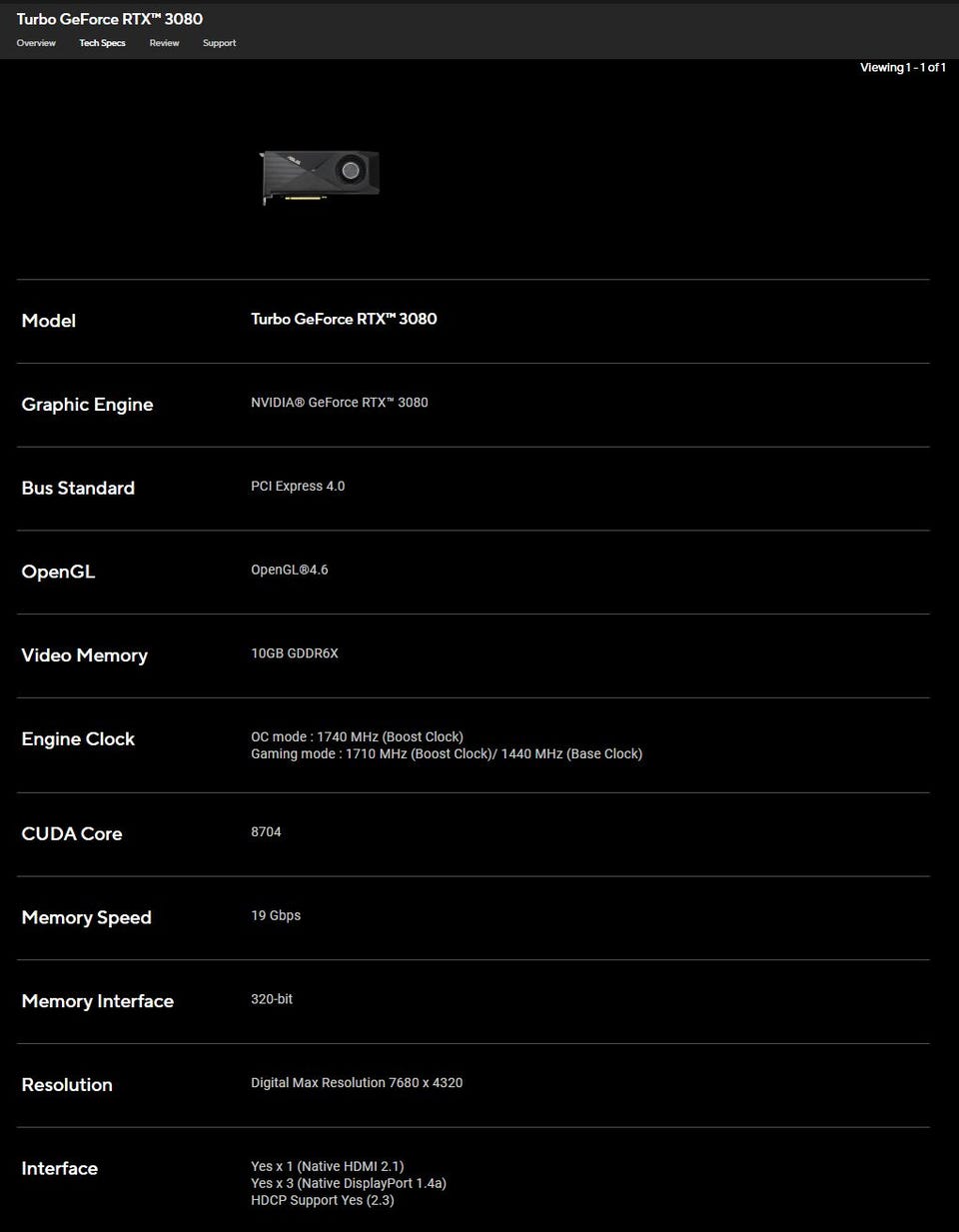Viewport: 959px width, 1232px height.
Task: Click the 10GB GDDR6X video memory value
Action: (295, 653)
